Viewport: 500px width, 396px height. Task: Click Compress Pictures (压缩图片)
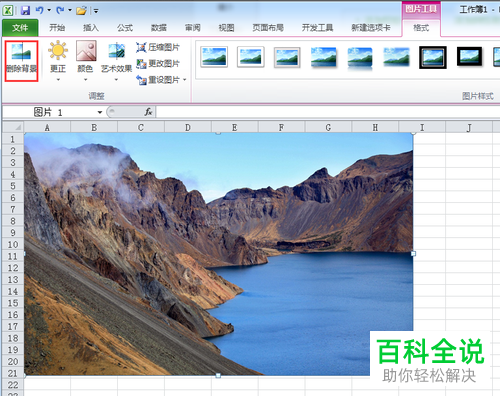click(158, 47)
